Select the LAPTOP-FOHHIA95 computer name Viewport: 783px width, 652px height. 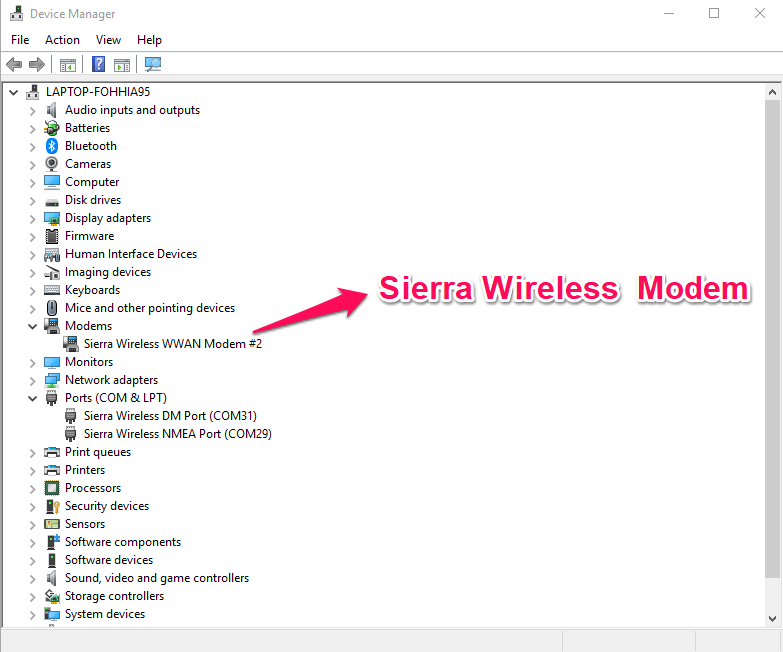coord(98,92)
